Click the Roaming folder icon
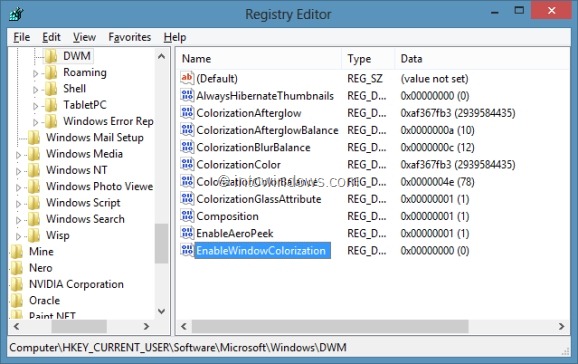578x364 pixels. click(x=51, y=72)
